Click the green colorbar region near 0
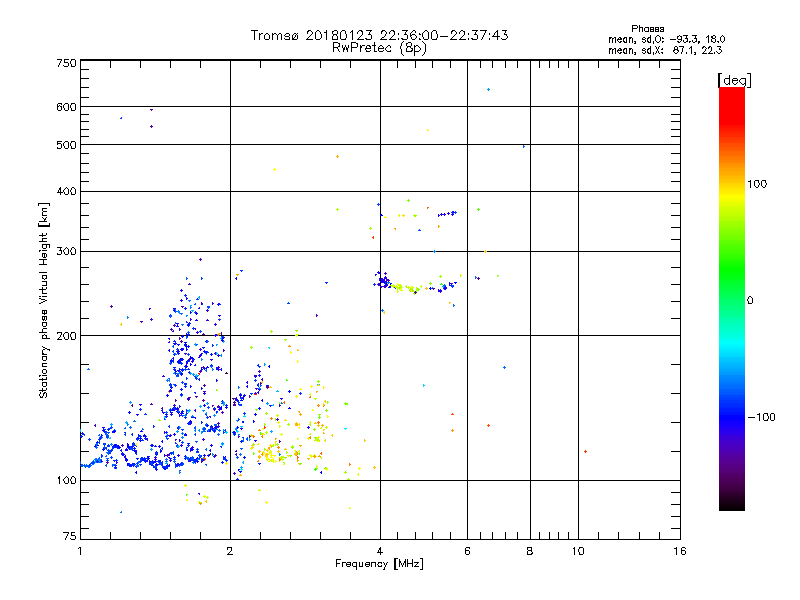 tap(732, 300)
